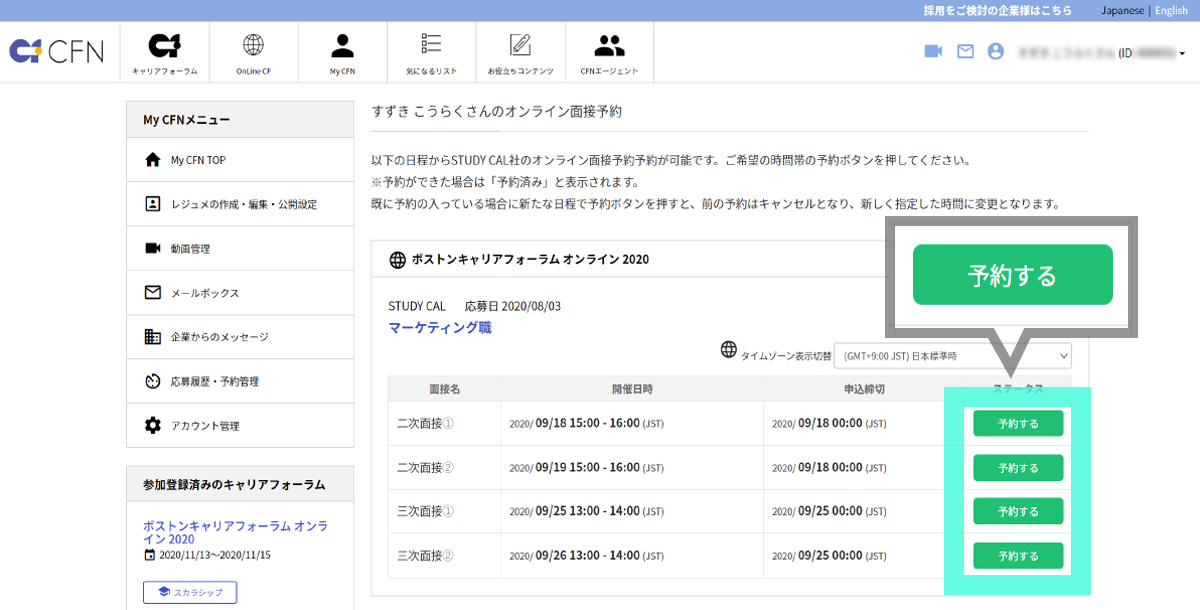The height and width of the screenshot is (610, 1200).
Task: Open レジュメの作成・編集・公開設定 menu item
Action: click(x=240, y=204)
